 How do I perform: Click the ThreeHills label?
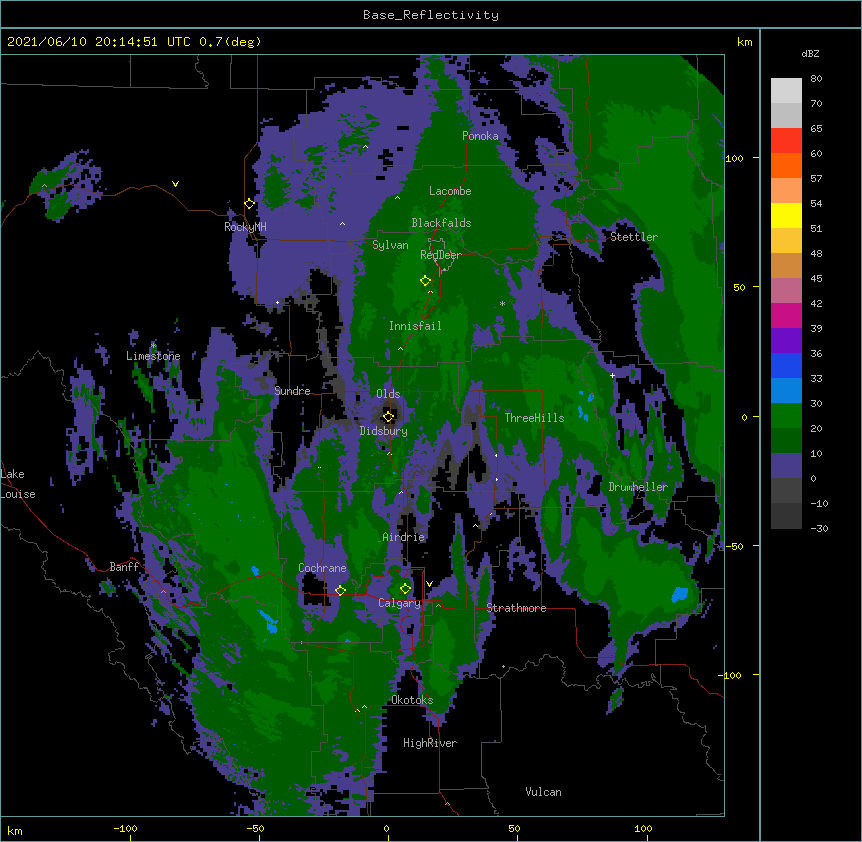(x=534, y=418)
